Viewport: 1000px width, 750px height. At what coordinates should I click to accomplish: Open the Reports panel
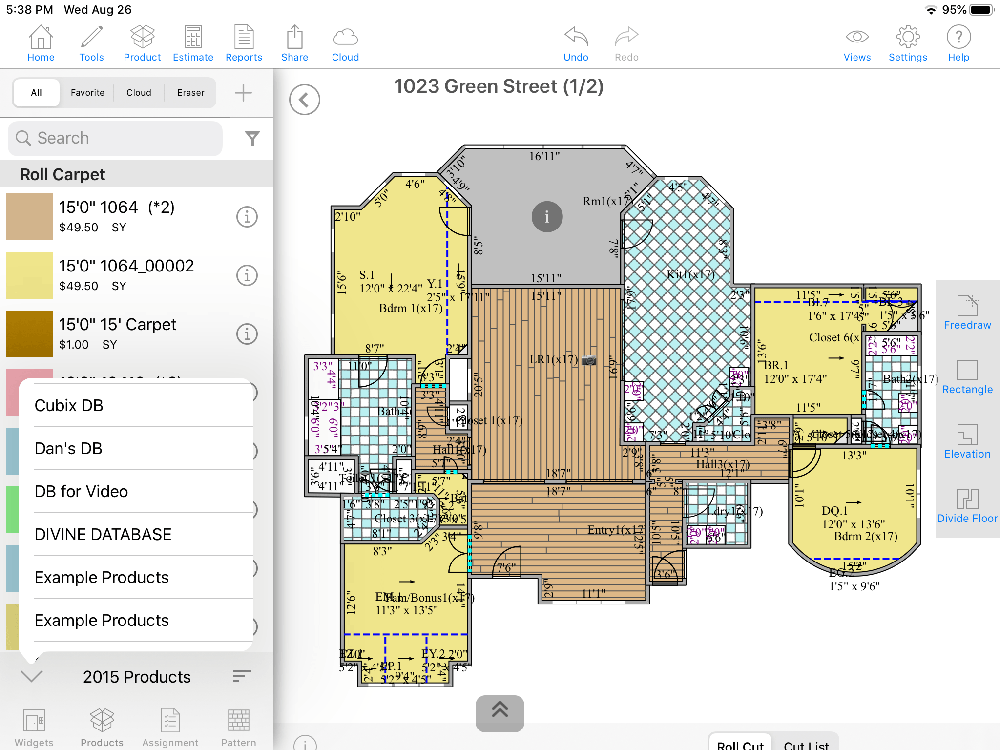[x=243, y=42]
